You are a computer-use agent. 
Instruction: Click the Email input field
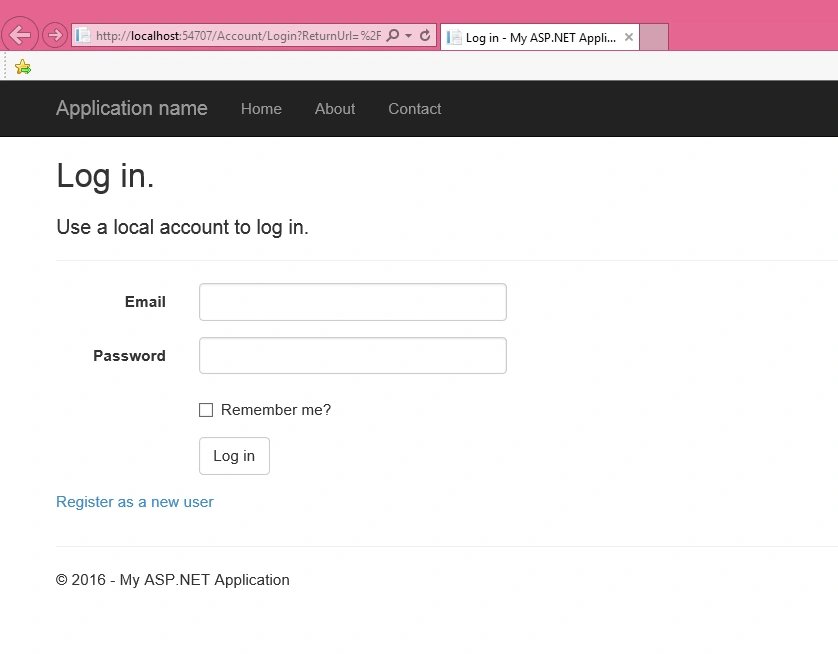pos(353,302)
